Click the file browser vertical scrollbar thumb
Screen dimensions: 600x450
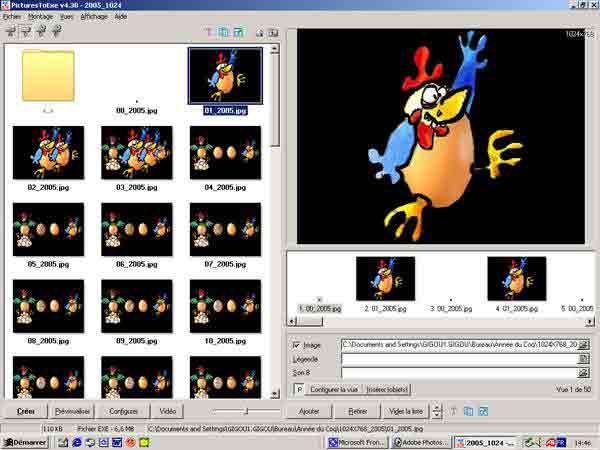[274, 100]
